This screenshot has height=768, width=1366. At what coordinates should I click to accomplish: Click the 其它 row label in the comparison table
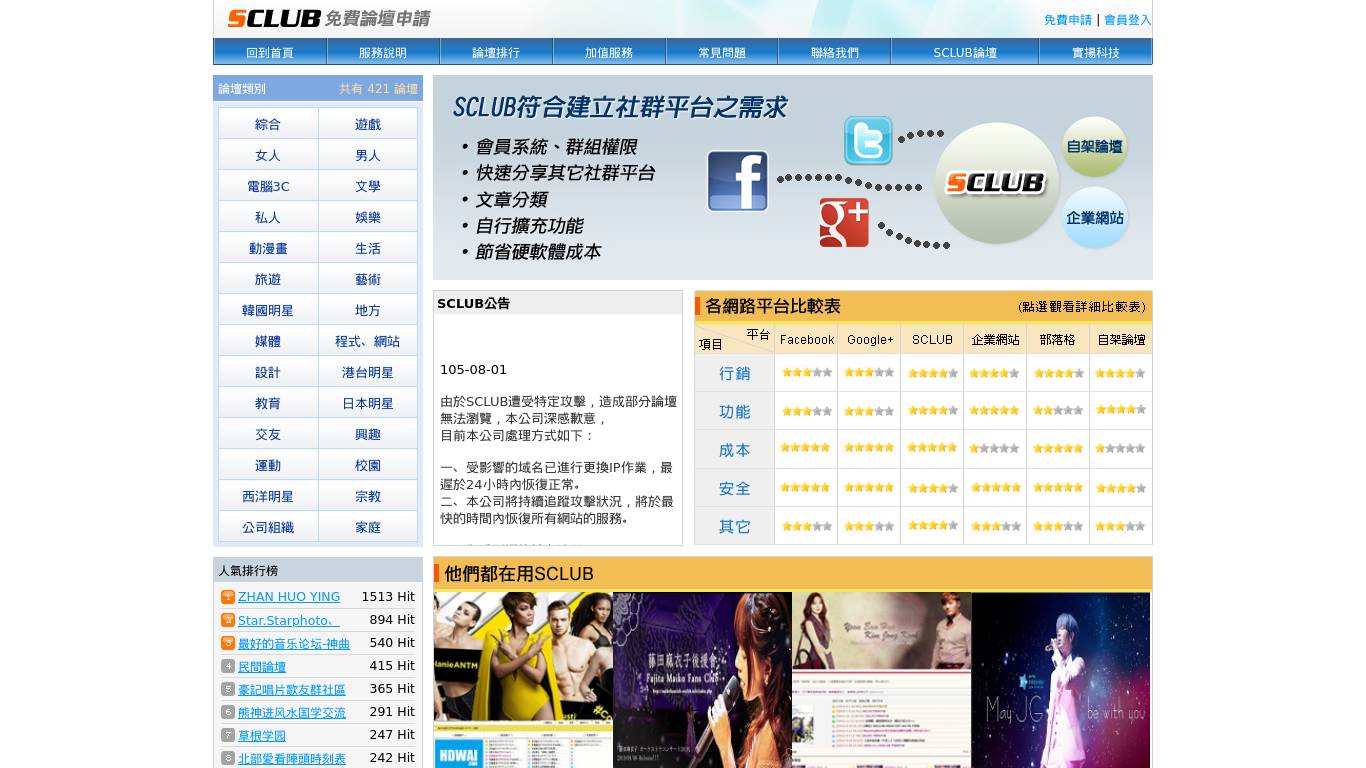tap(735, 526)
